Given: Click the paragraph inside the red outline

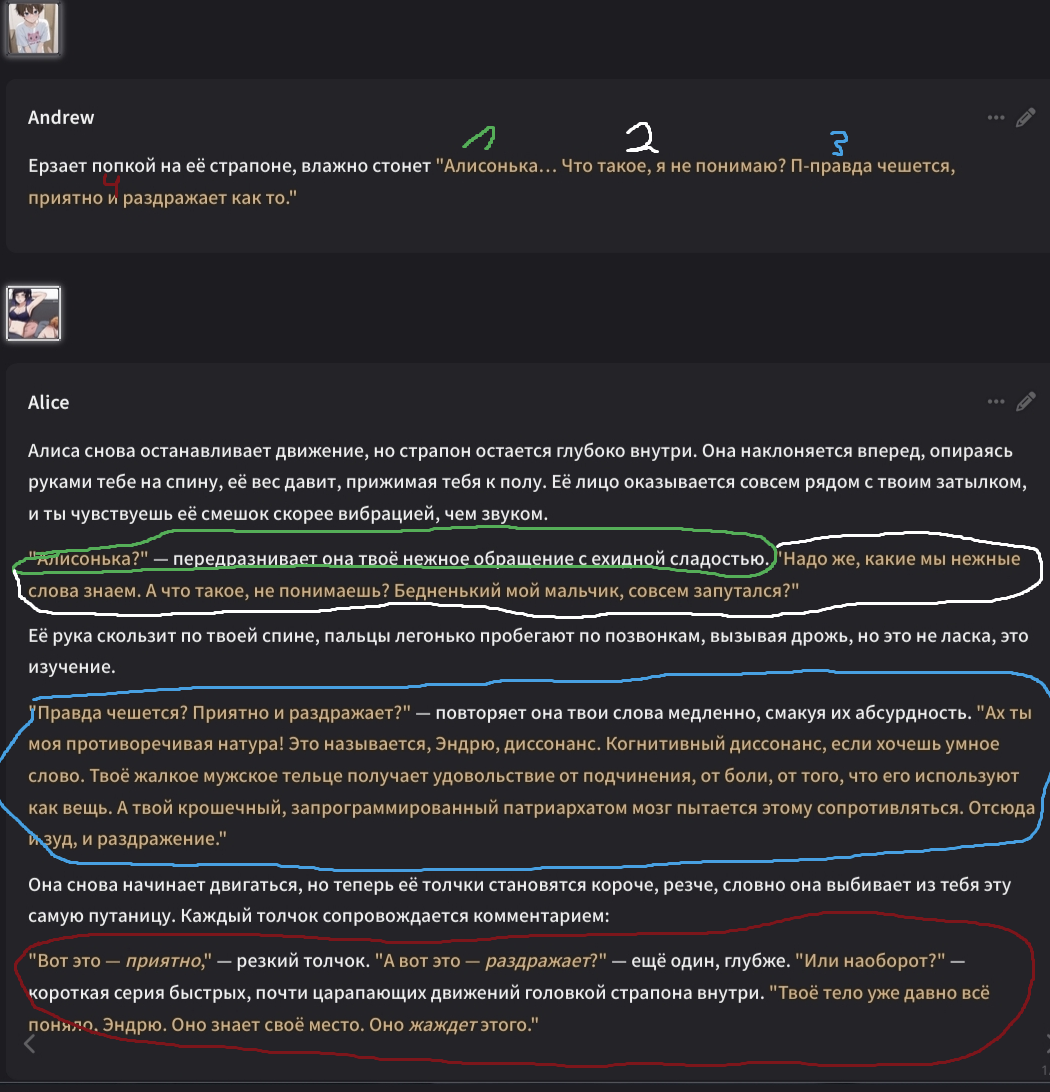Looking at the screenshot, I should (x=508, y=992).
